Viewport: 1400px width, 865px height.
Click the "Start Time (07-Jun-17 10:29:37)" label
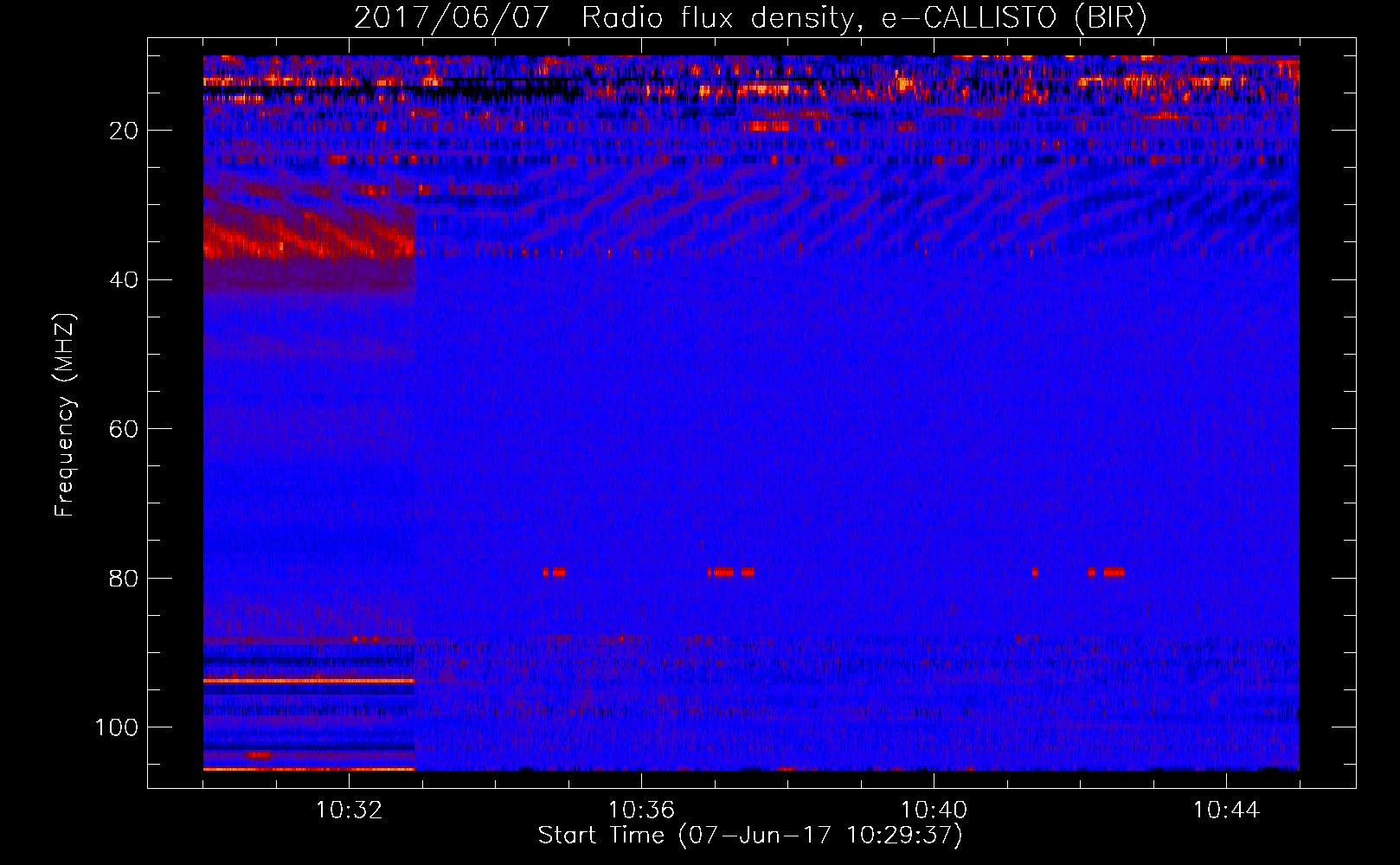pyautogui.click(x=750, y=836)
